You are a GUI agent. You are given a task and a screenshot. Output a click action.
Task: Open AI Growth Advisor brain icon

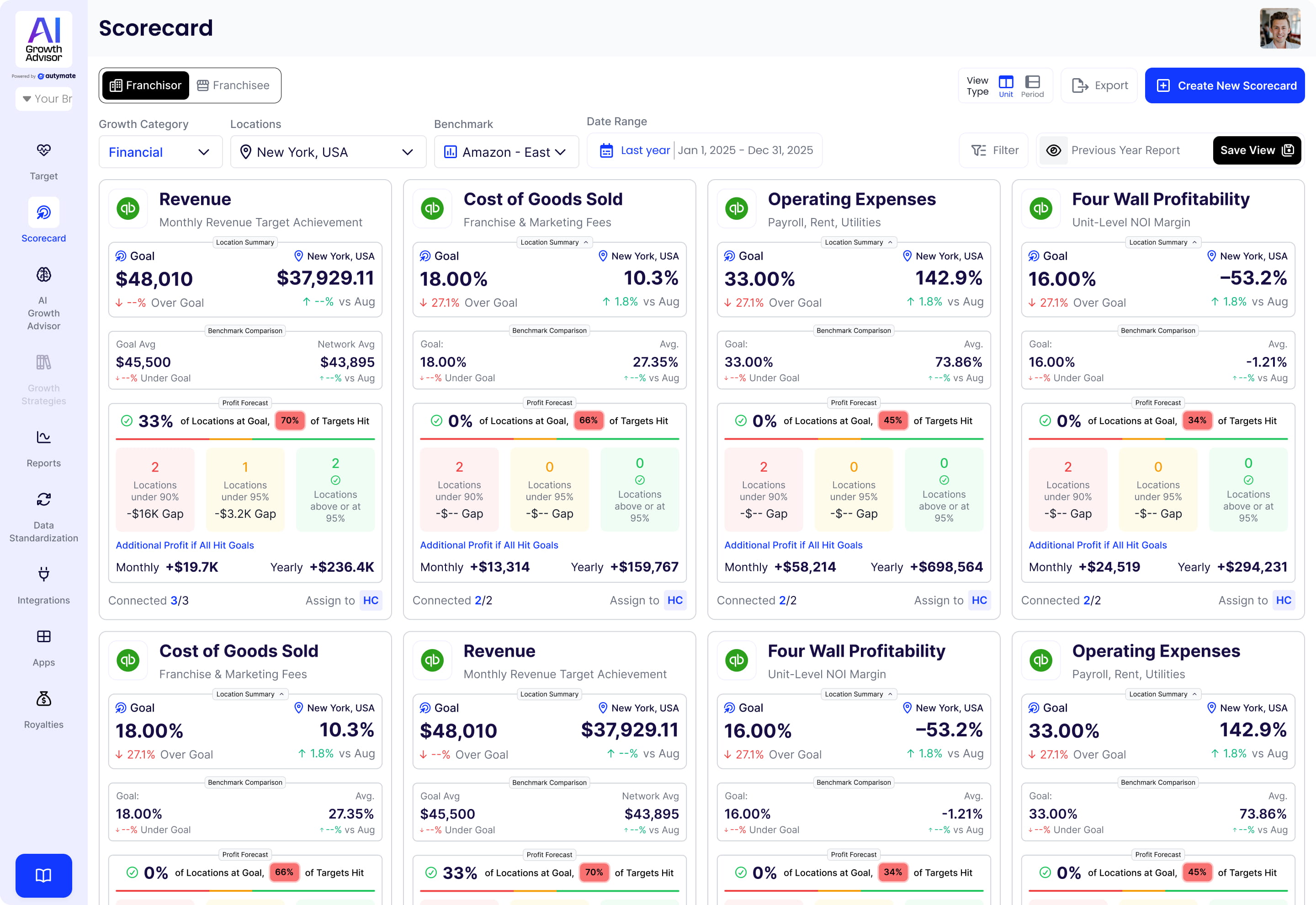click(44, 275)
